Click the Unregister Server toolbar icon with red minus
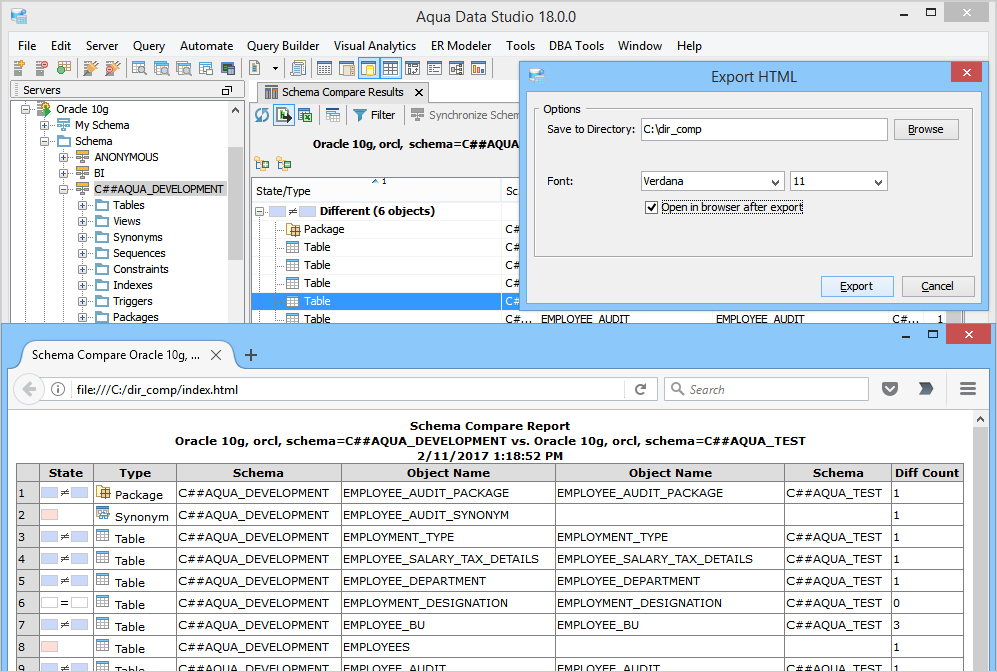 click(x=41, y=67)
